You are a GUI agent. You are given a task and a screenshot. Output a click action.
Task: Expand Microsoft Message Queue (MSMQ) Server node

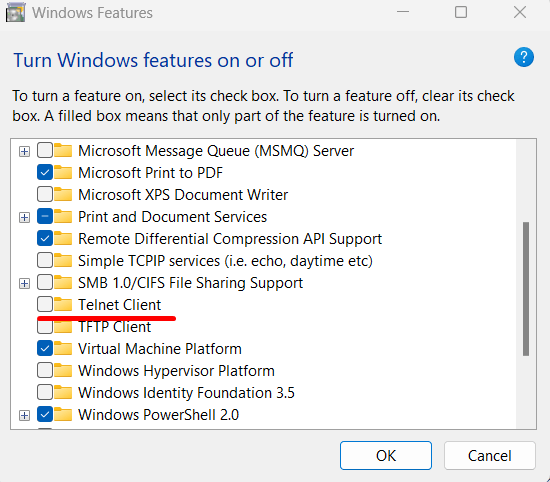(x=24, y=152)
